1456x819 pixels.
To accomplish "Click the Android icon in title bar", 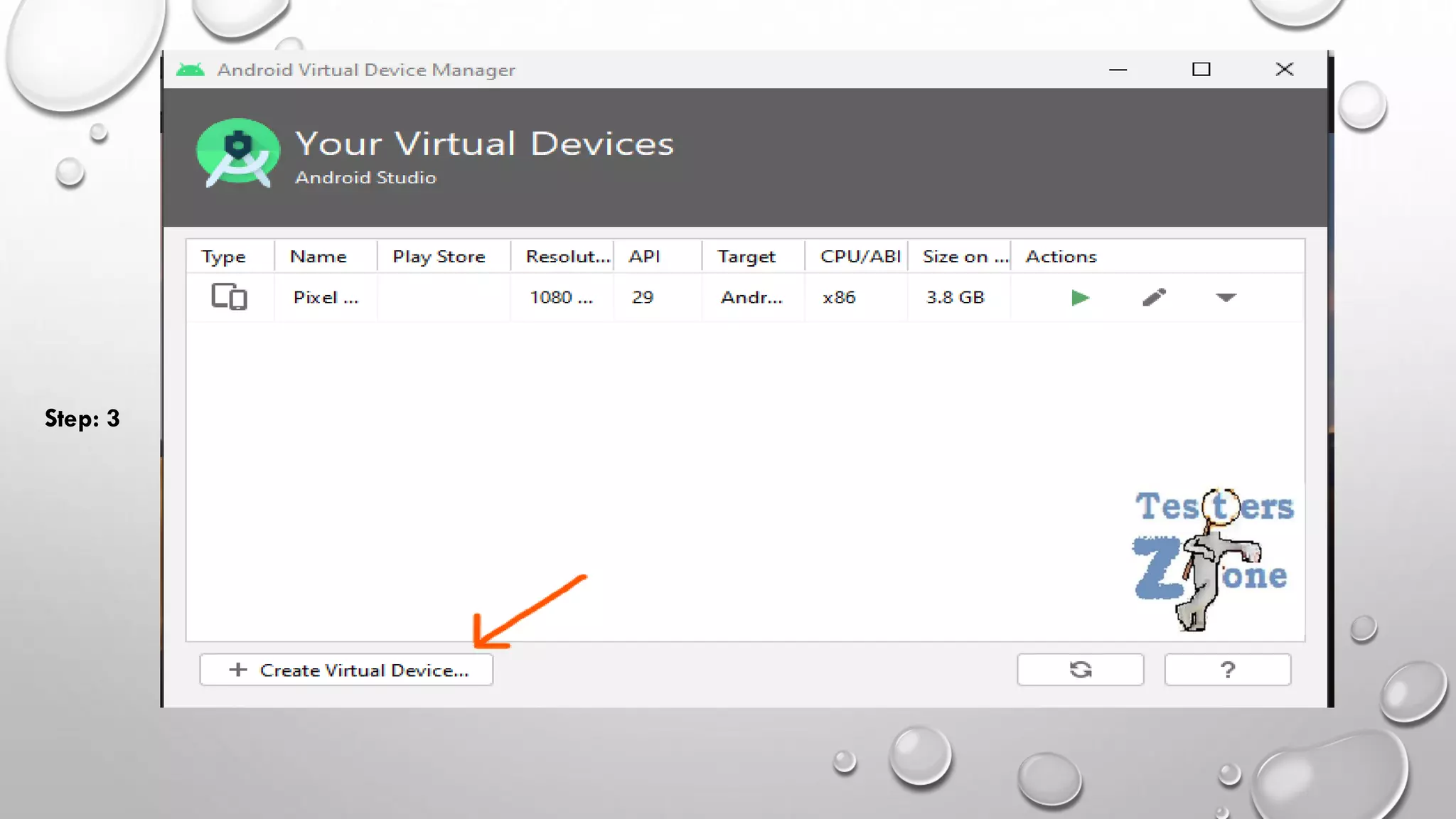I will click(x=190, y=70).
